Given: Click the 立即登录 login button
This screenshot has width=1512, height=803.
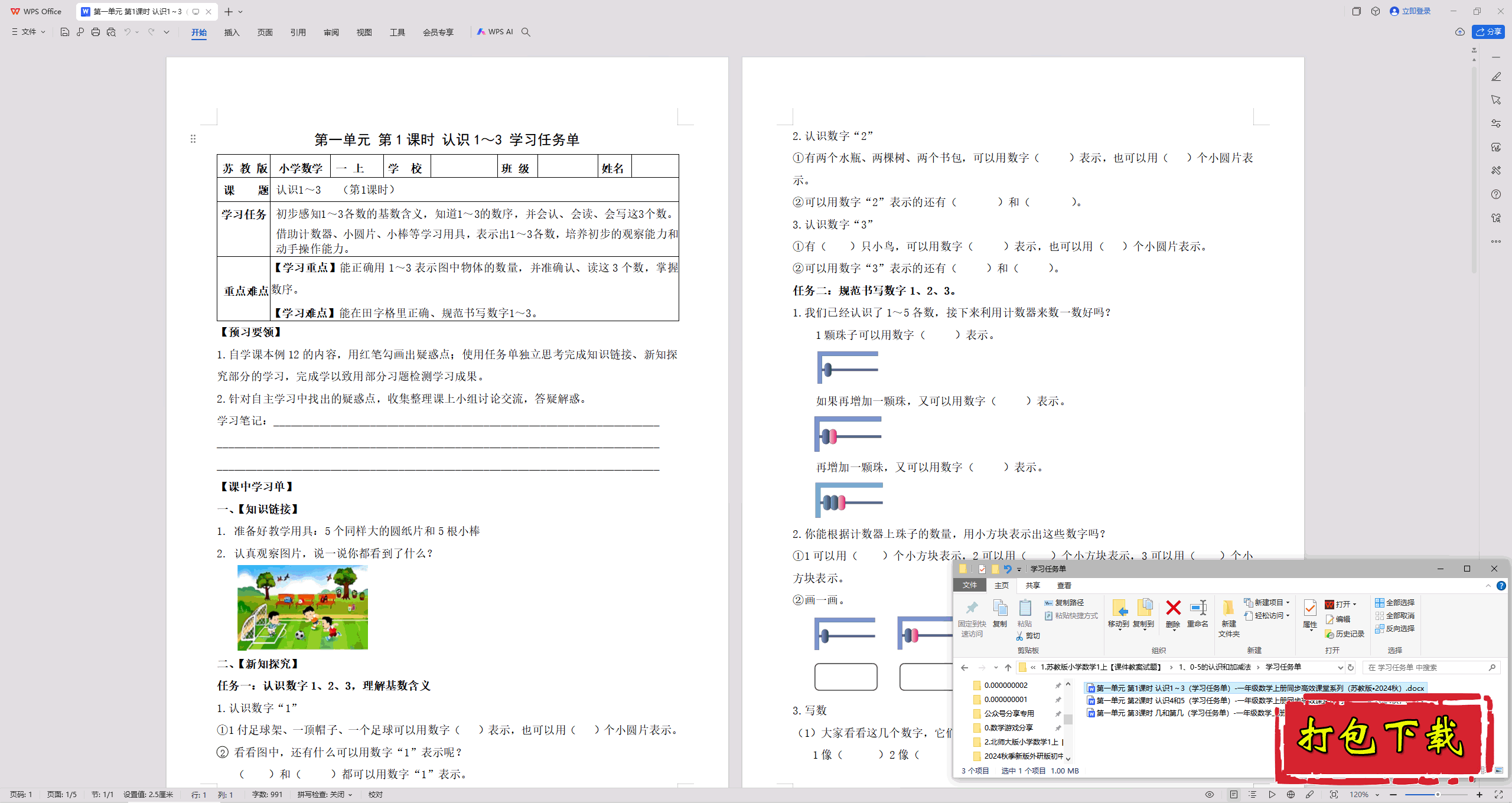Looking at the screenshot, I should [x=1410, y=11].
